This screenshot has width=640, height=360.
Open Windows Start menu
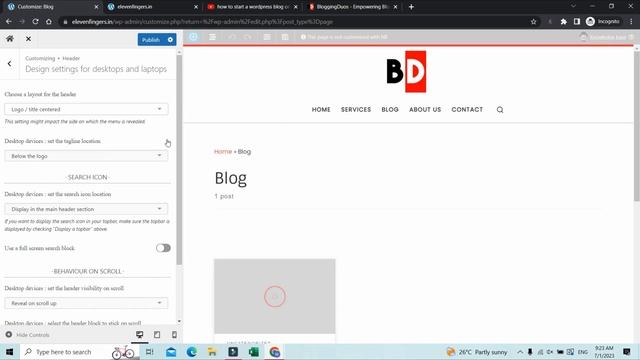(9, 352)
